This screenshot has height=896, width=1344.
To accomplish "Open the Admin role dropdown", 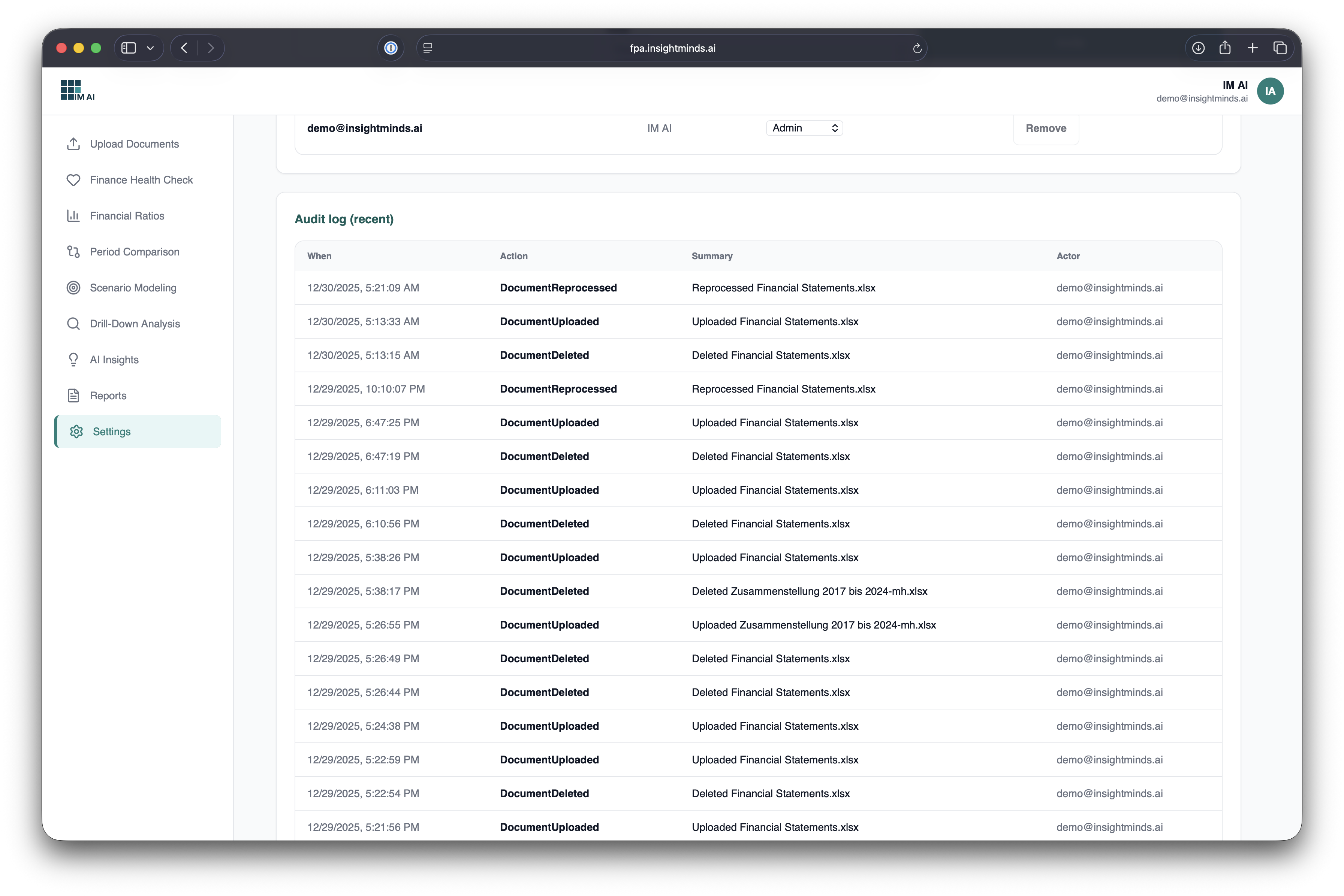I will 804,128.
